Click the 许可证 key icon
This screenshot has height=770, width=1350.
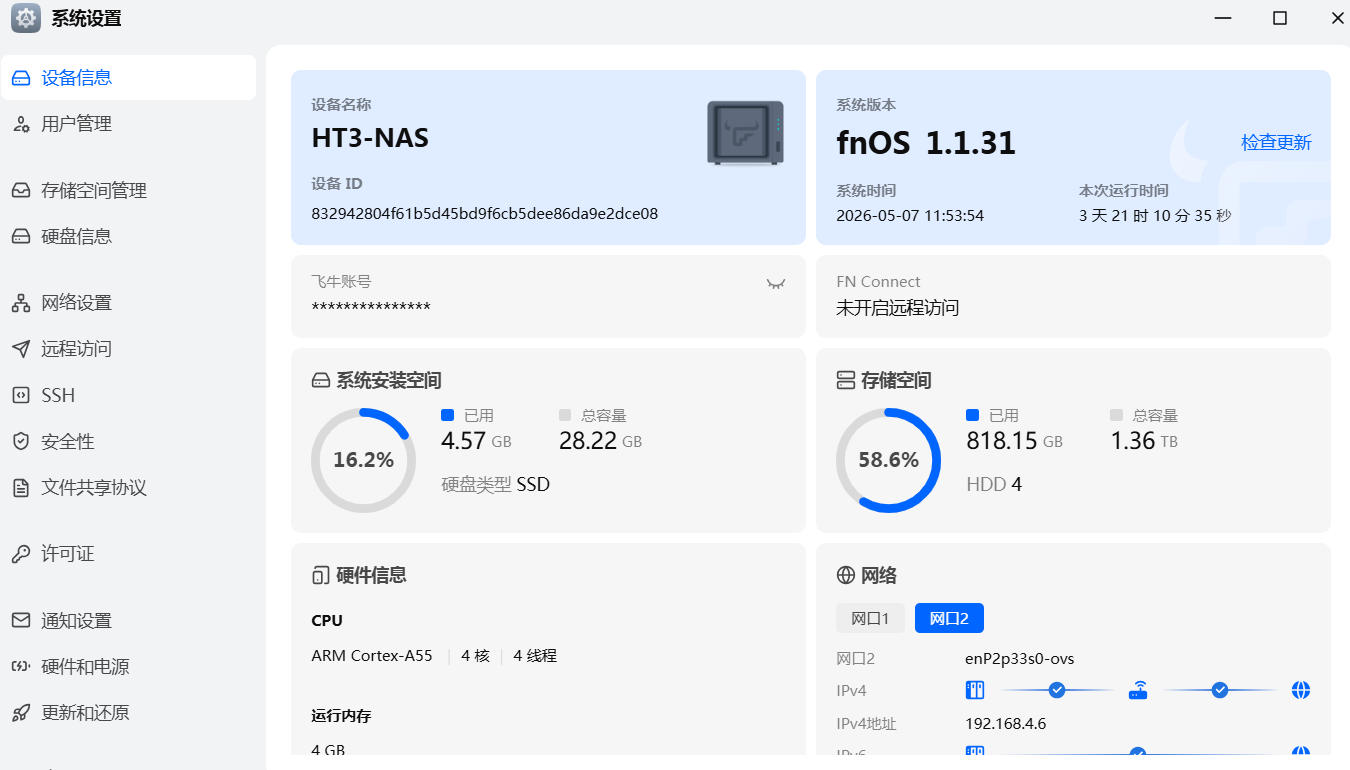21,554
